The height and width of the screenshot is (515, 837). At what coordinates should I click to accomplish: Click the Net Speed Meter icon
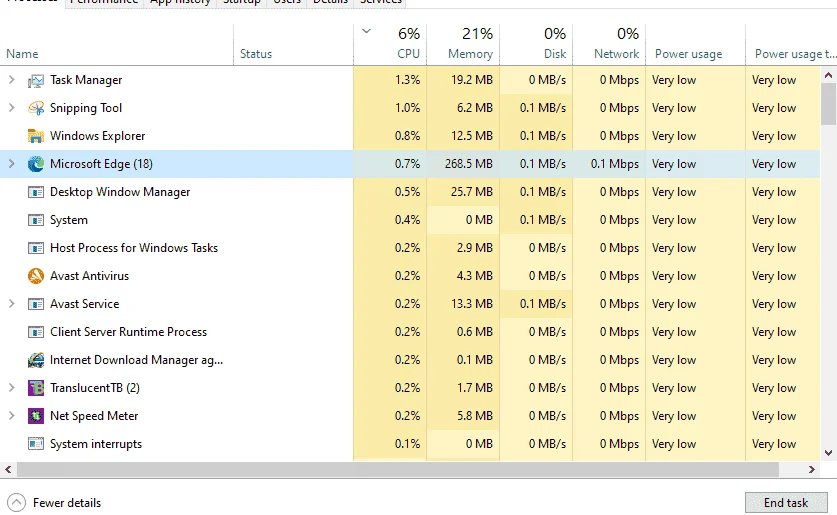tap(36, 416)
